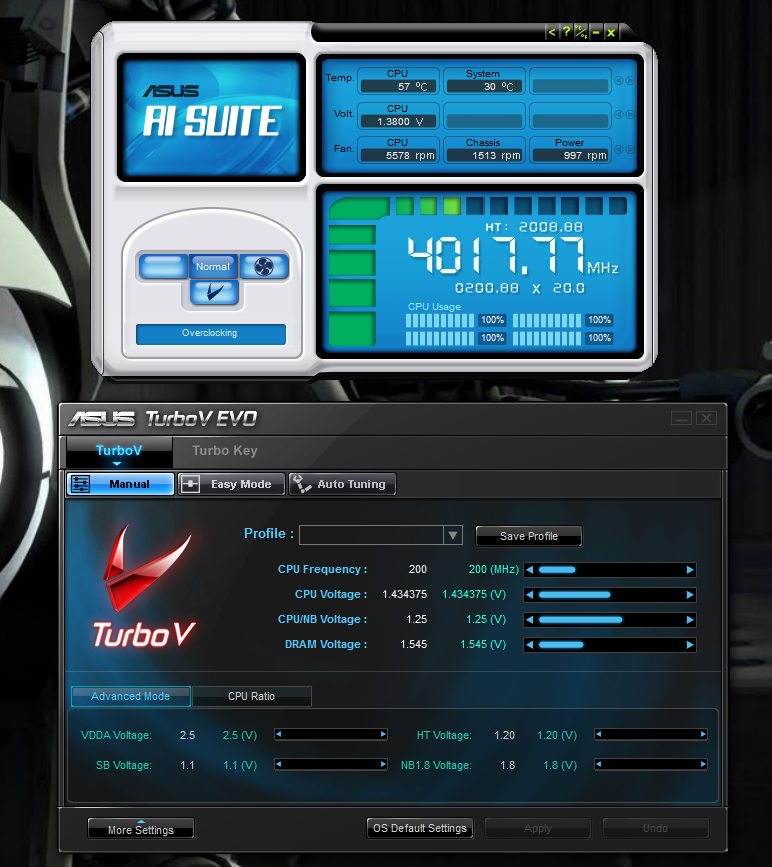Adjust the CPU Voltage slider bar
The image size is (772, 867).
610,595
